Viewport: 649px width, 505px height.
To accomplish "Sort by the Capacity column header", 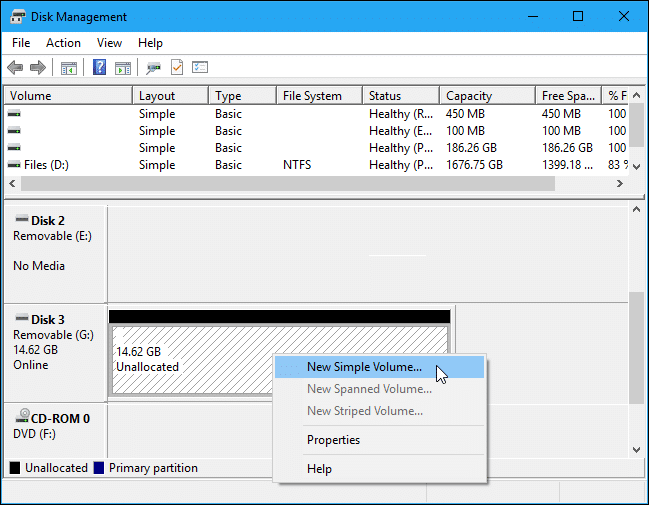I will tap(469, 96).
